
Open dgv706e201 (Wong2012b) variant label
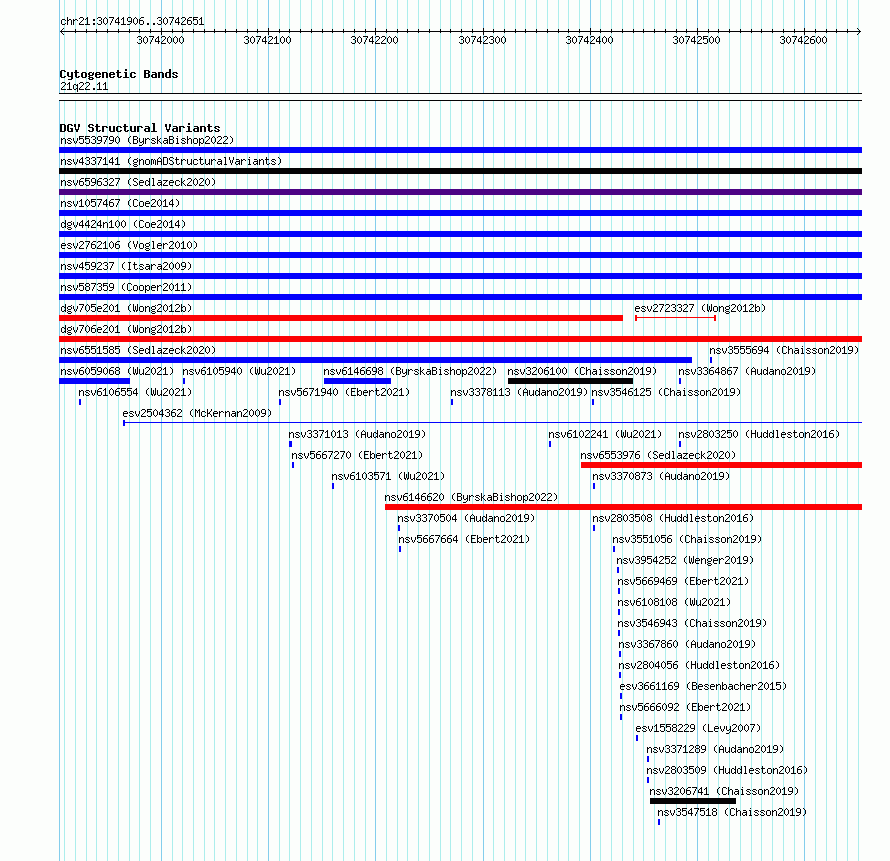coord(126,329)
